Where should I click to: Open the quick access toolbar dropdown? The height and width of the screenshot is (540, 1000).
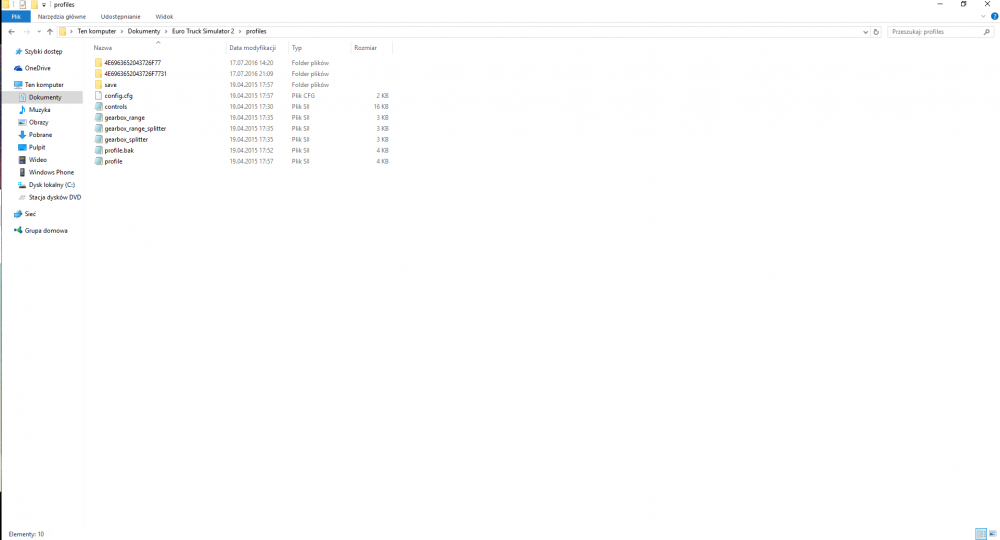[x=44, y=4]
